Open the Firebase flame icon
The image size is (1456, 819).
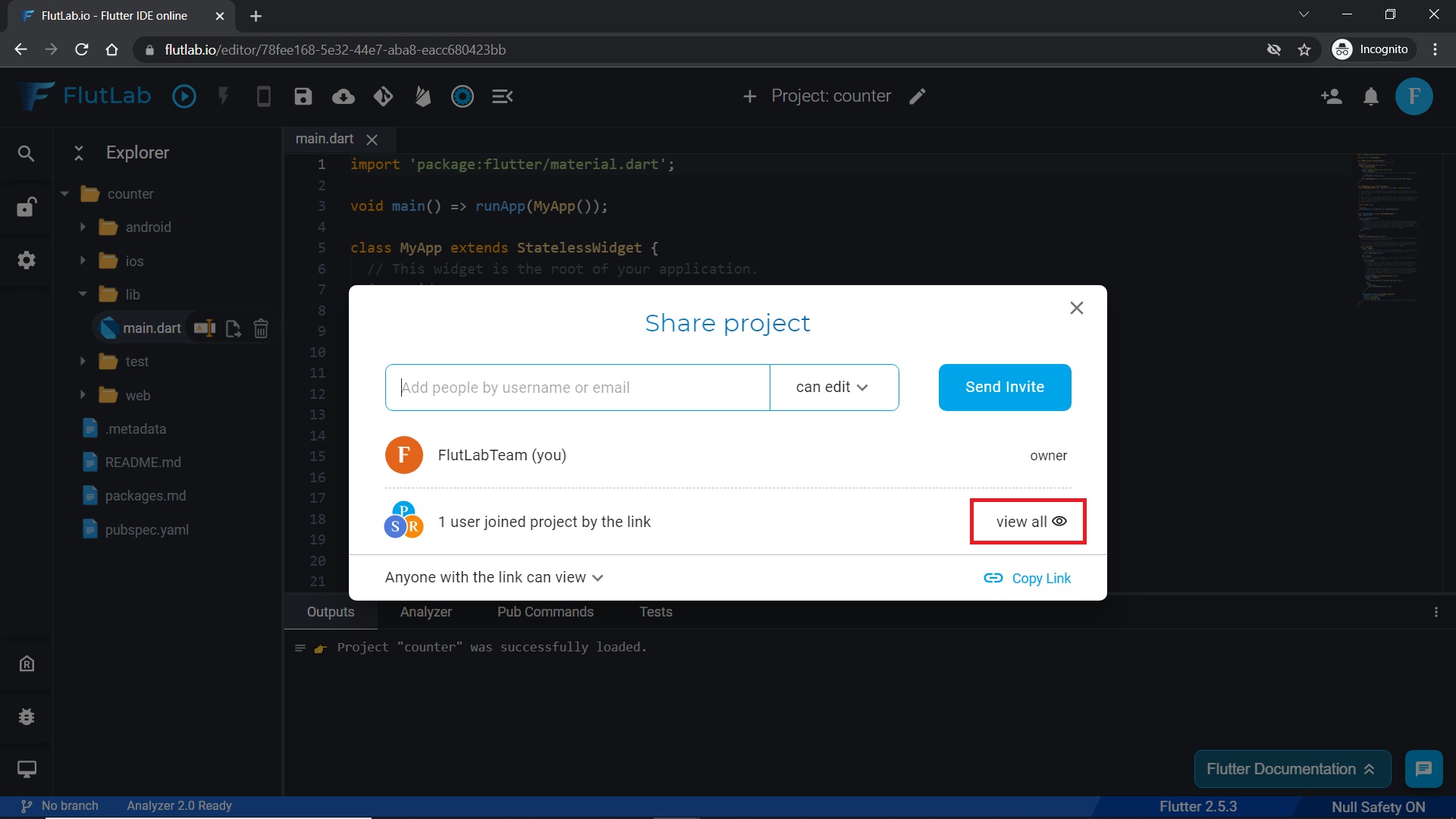coord(423,96)
